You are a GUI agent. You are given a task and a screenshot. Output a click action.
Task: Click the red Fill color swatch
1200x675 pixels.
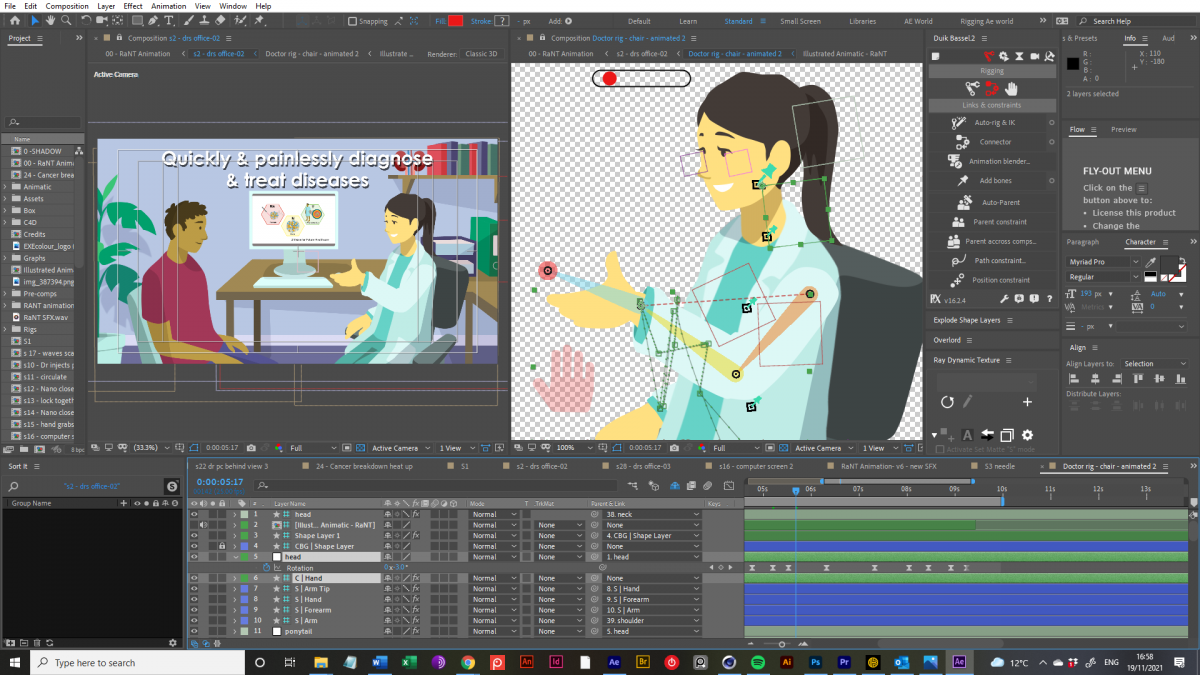coord(456,21)
